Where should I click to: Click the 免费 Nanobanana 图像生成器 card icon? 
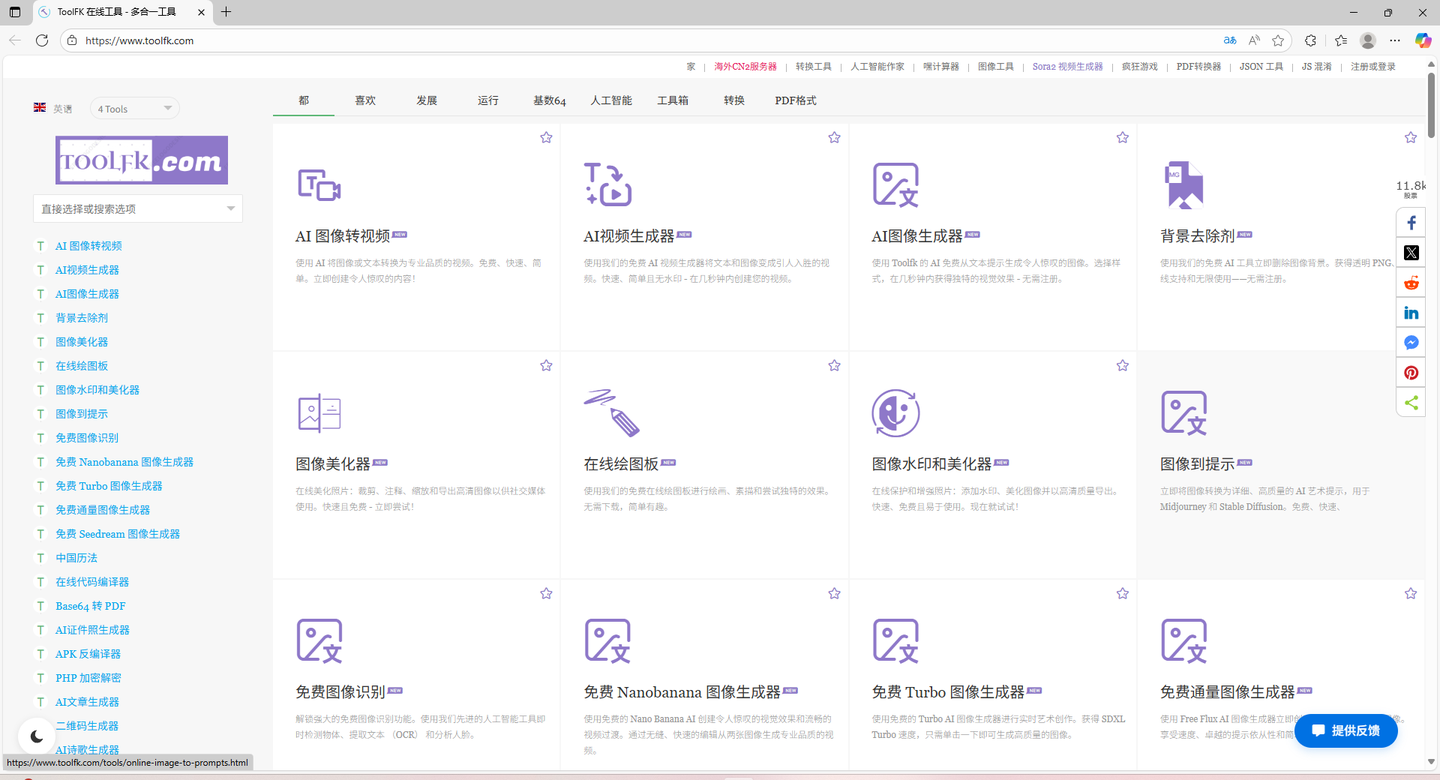(x=608, y=641)
